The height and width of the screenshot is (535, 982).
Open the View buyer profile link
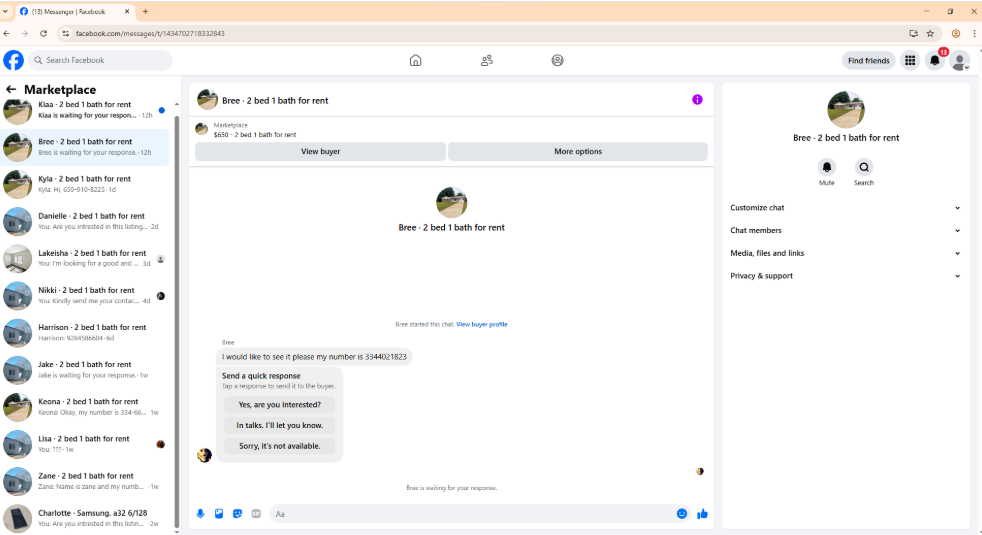482,325
